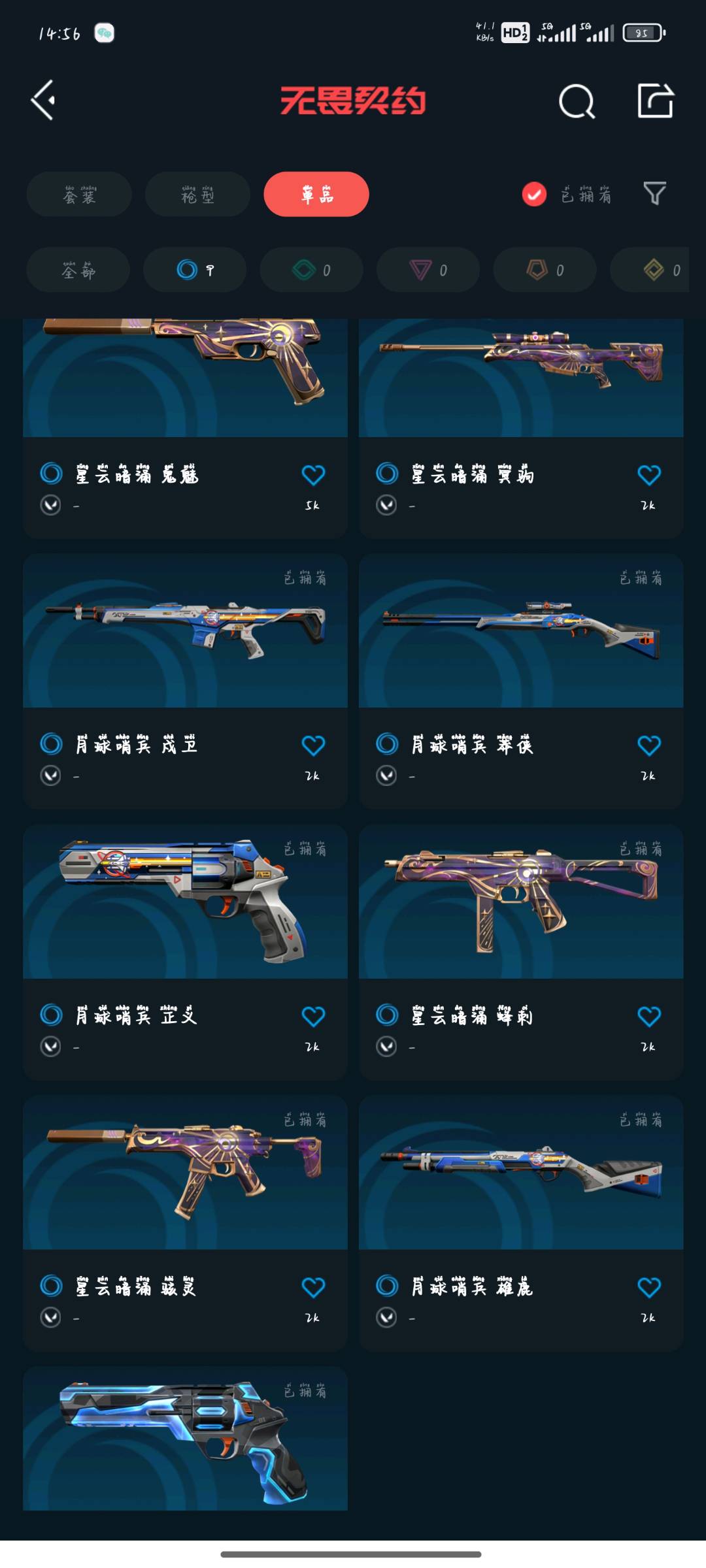The image size is (706, 1568).
Task: Tap the share icon at top right
Action: (656, 101)
